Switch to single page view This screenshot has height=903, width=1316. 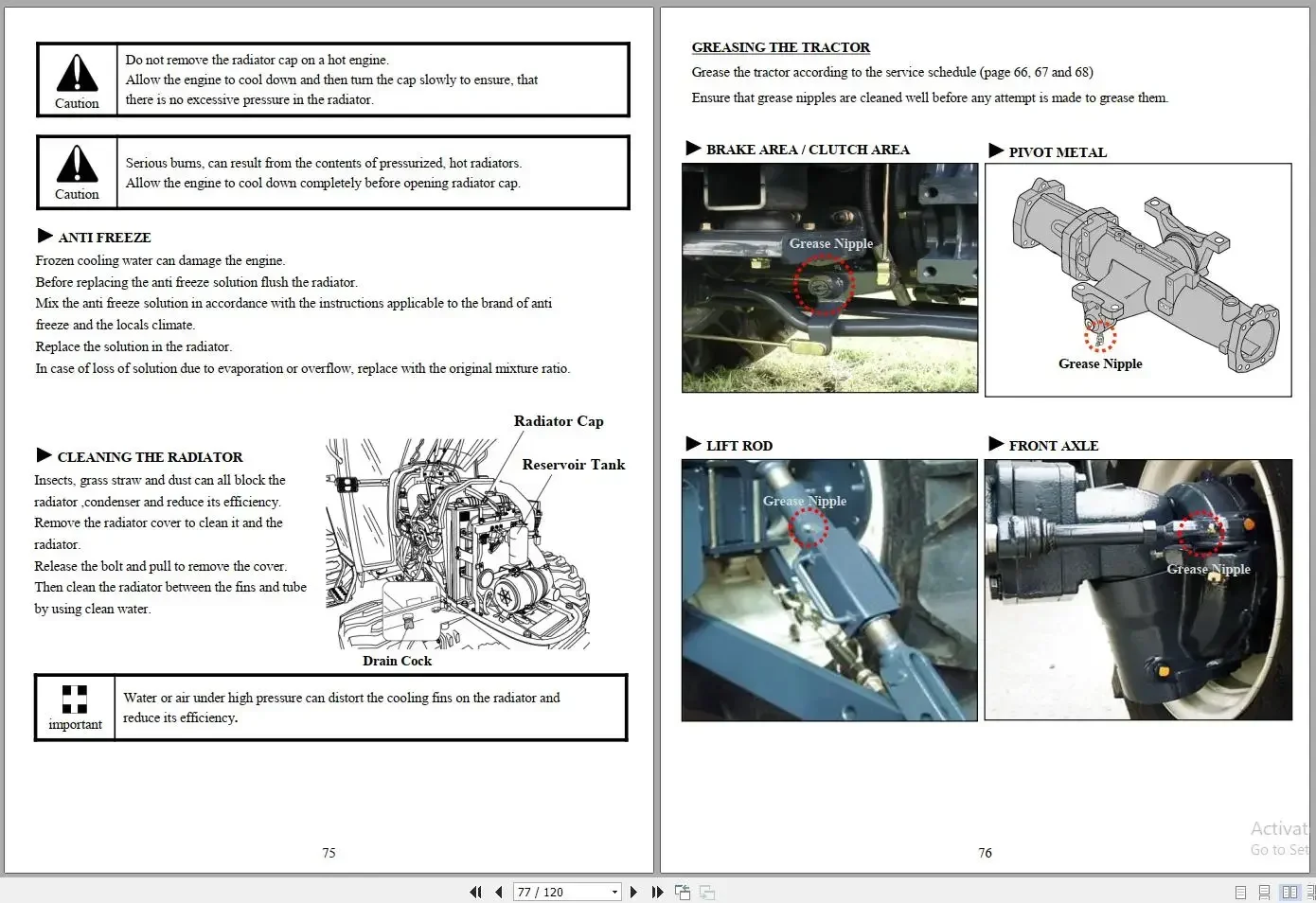click(x=1240, y=892)
